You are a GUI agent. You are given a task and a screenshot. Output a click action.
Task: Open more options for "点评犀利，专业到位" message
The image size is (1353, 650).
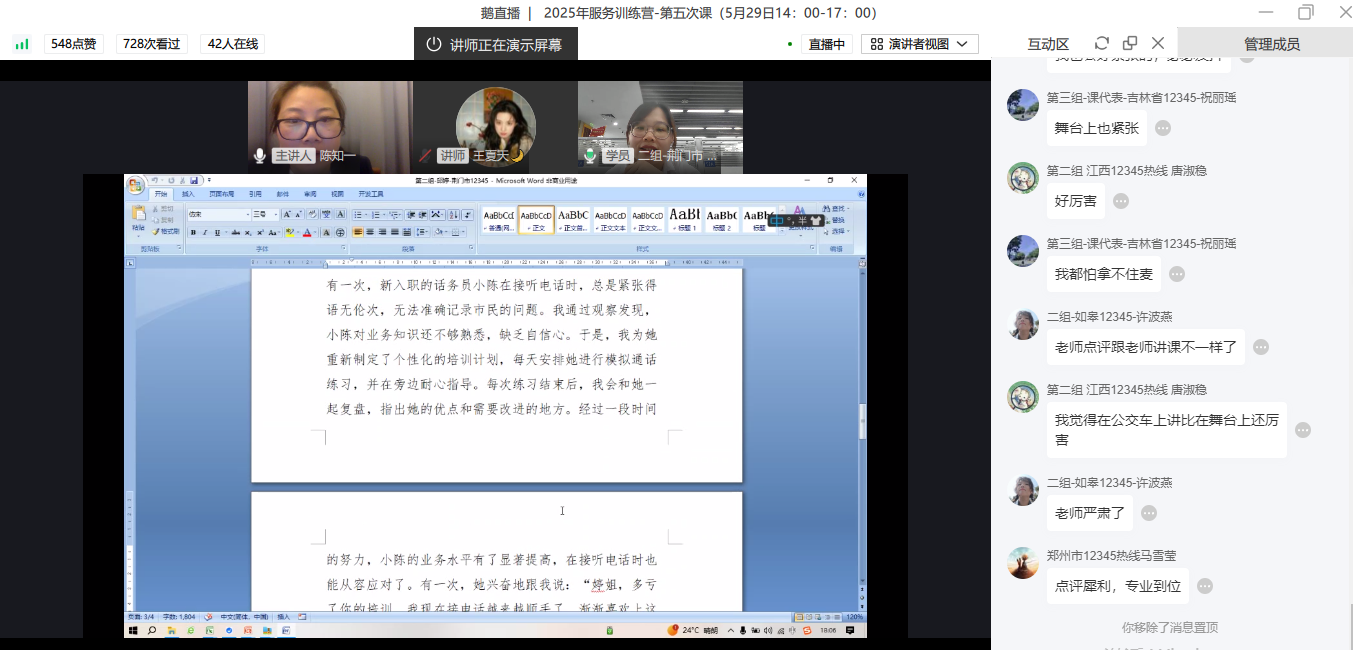[1205, 587]
